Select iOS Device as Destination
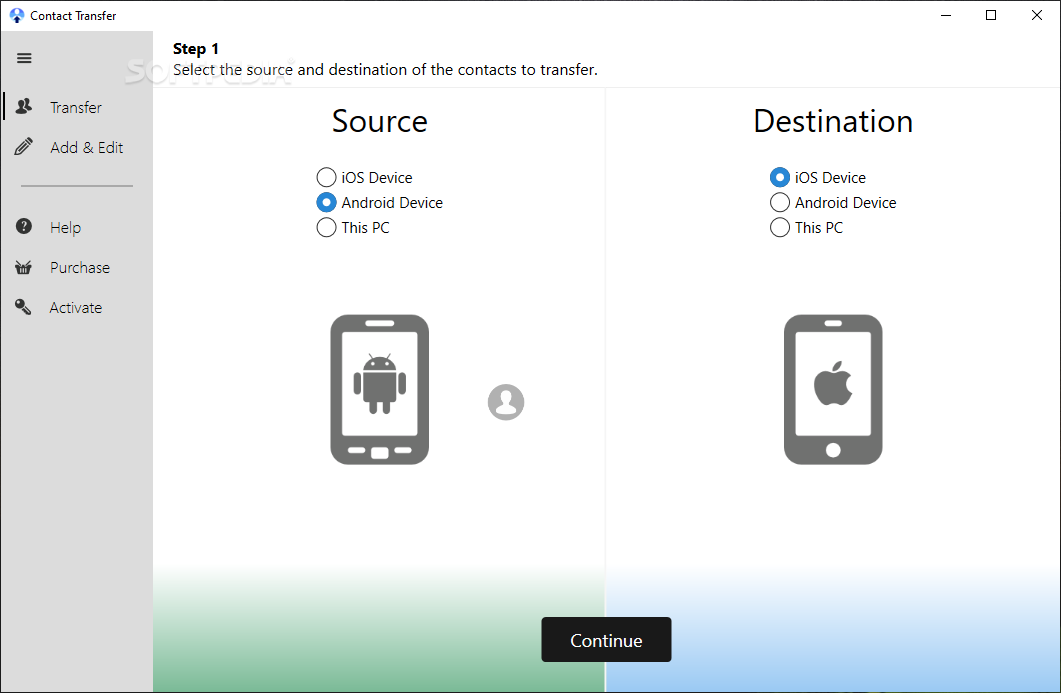The image size is (1061, 693). tap(818, 177)
